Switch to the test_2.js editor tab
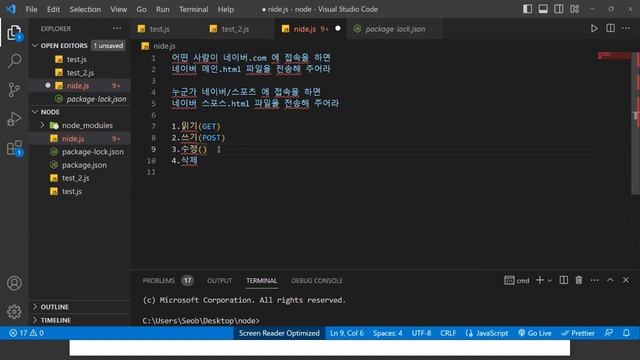 pos(239,29)
